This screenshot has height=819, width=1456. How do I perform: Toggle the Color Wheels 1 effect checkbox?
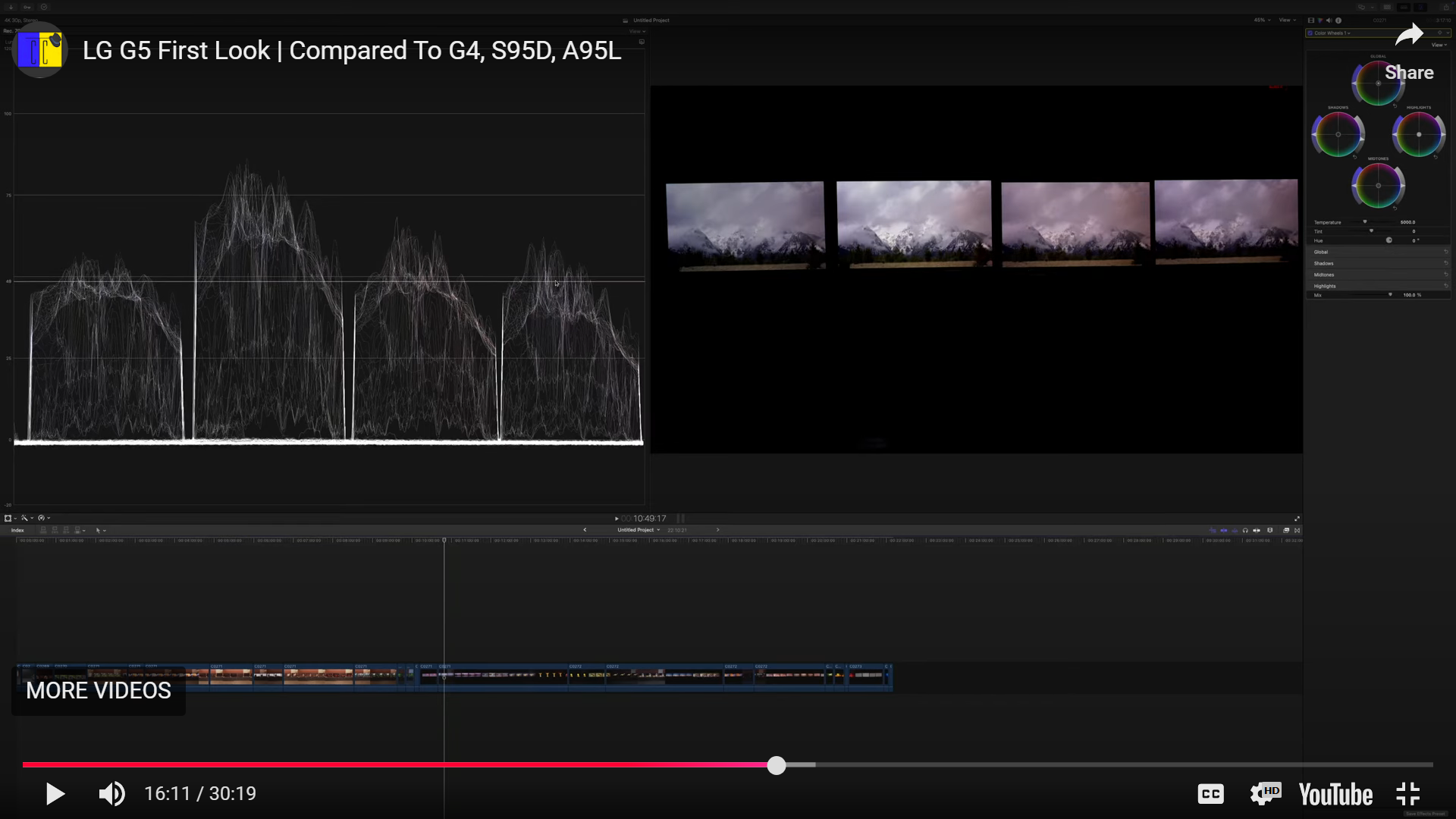tap(1310, 33)
